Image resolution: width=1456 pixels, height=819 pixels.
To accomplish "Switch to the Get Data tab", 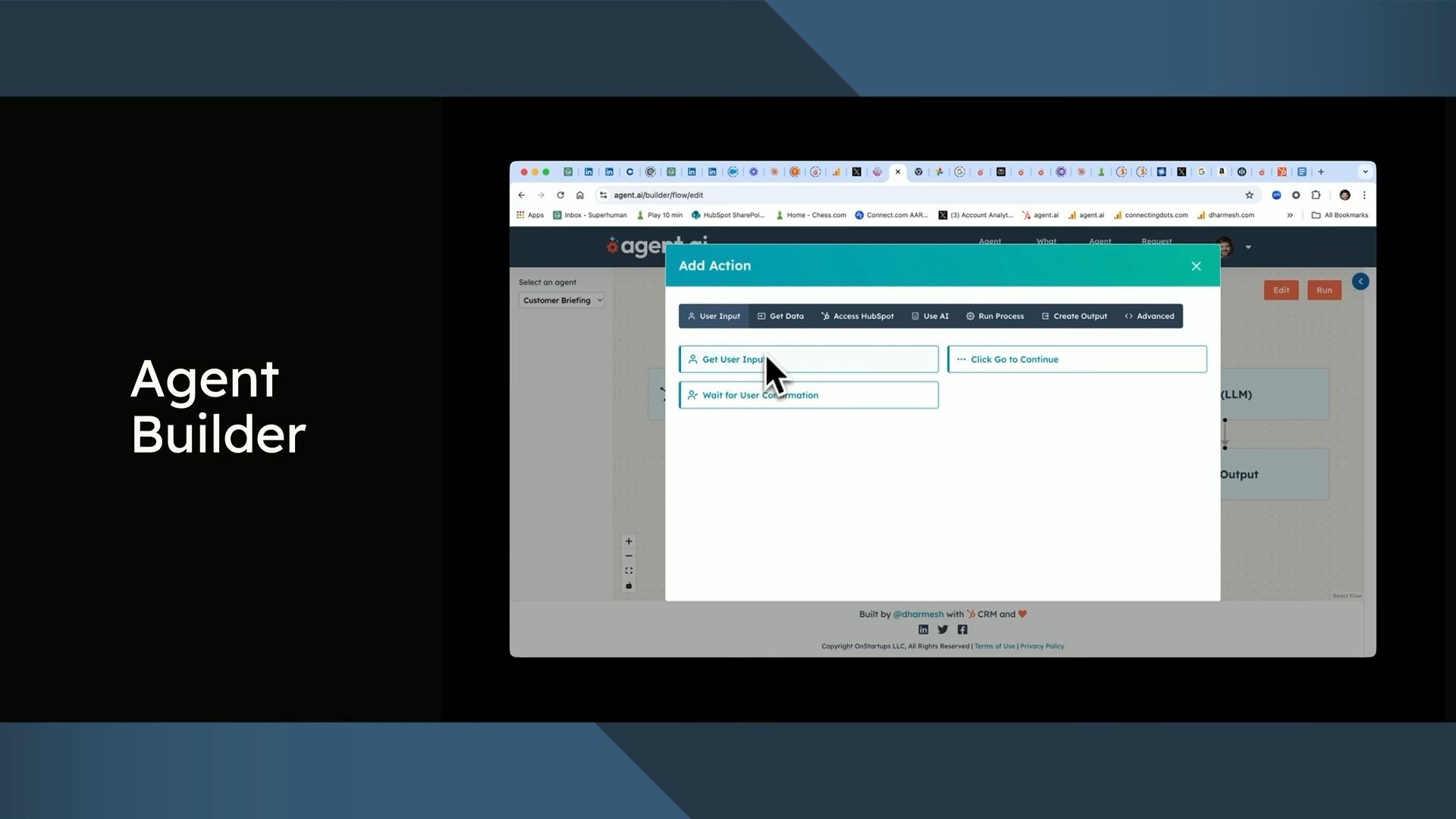I will (x=780, y=316).
